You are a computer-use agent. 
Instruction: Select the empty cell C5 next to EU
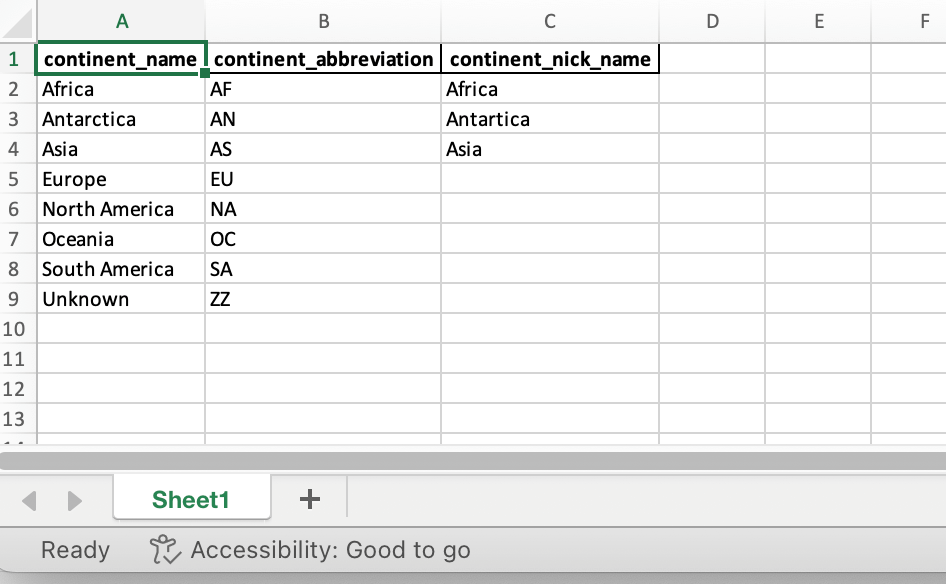pyautogui.click(x=550, y=179)
